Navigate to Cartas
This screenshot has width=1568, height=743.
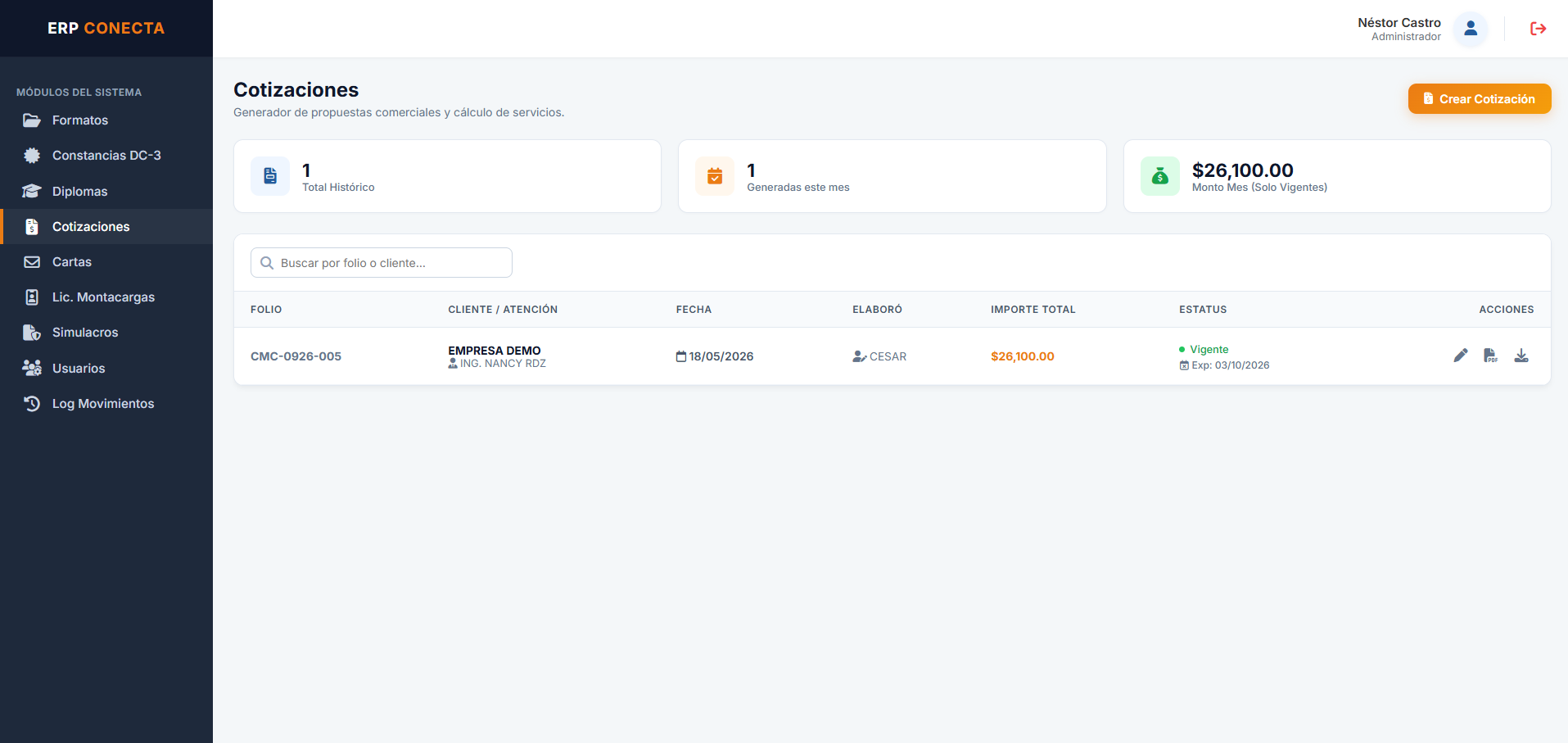(x=106, y=262)
